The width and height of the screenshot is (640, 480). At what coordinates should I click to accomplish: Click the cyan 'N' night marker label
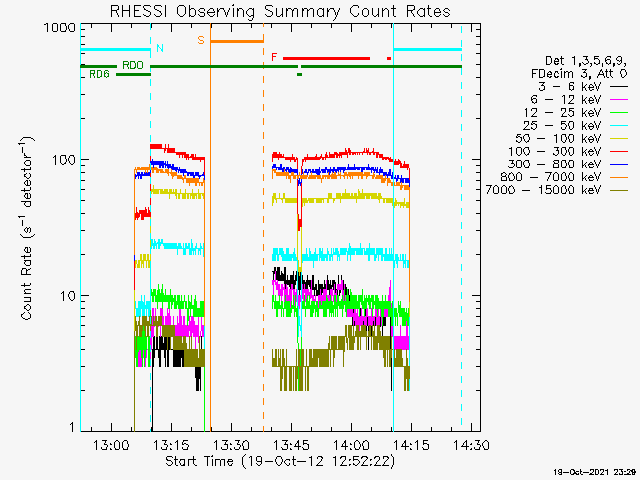coord(160,48)
